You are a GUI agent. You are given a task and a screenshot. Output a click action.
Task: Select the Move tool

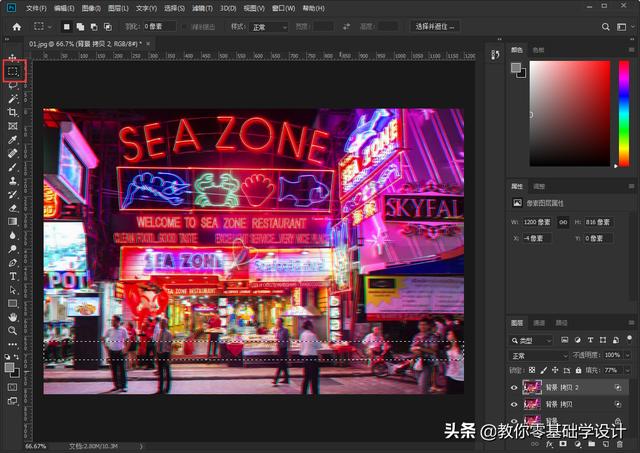(13, 58)
